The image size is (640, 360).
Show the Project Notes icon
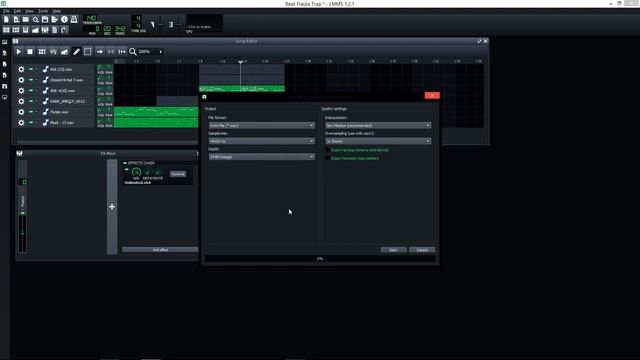point(55,30)
